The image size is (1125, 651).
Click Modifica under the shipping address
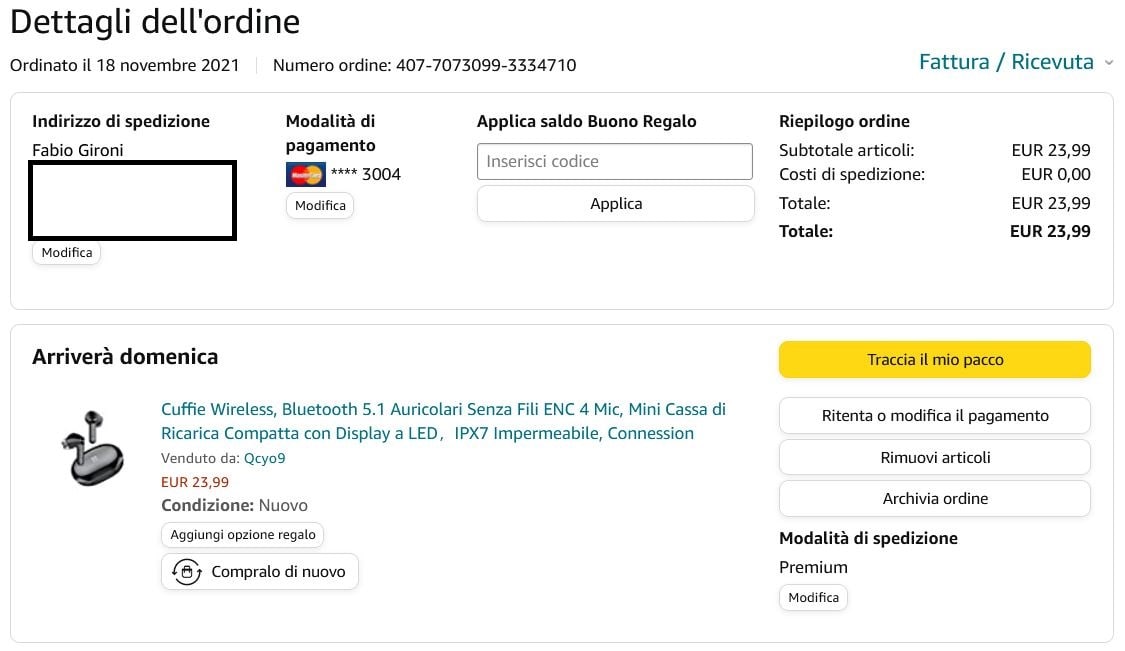[x=67, y=253]
